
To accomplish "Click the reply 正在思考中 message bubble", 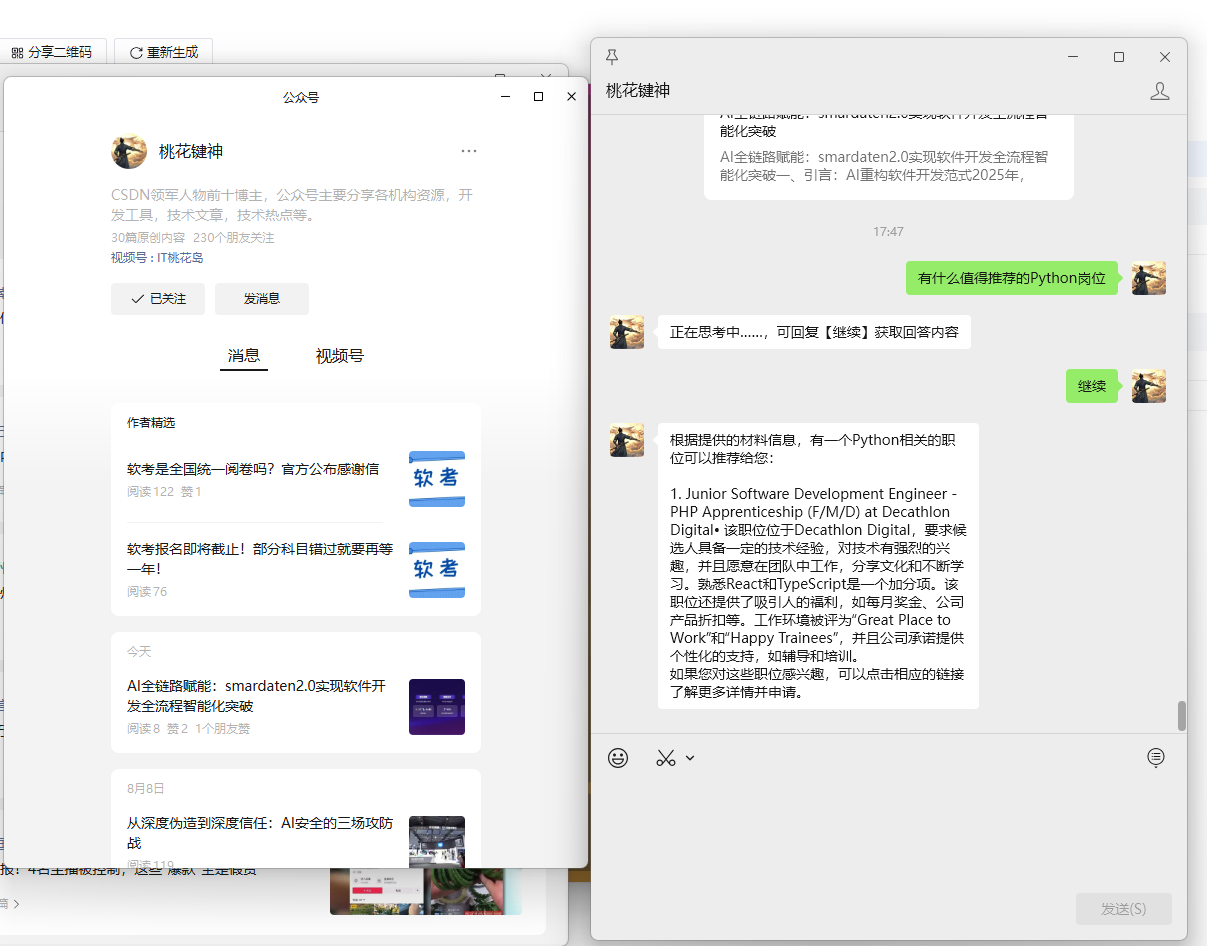I will click(x=814, y=332).
